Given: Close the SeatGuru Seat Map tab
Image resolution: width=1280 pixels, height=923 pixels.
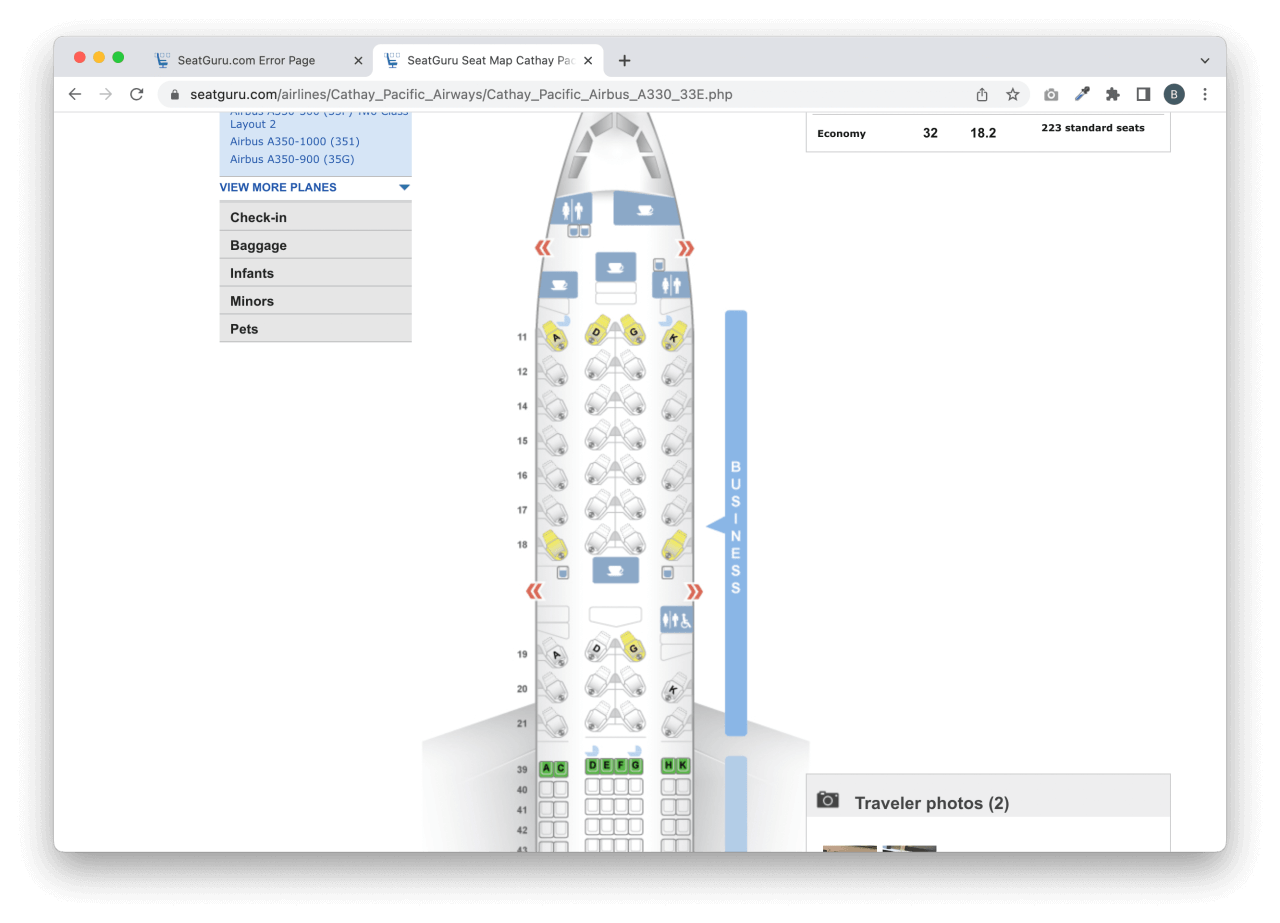Looking at the screenshot, I should click(589, 61).
